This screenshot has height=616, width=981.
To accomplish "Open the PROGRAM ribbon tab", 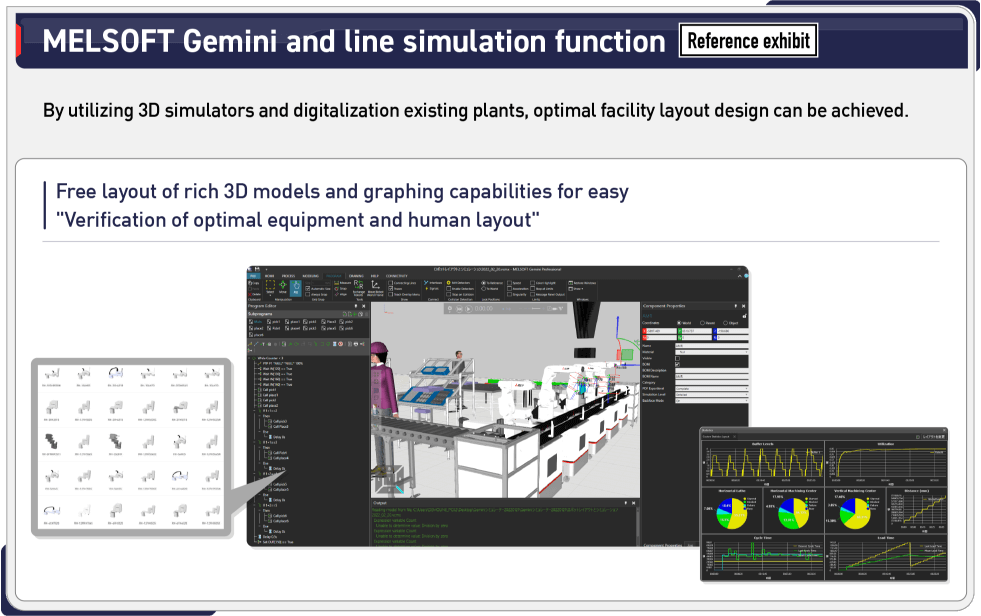I will 334,274.
